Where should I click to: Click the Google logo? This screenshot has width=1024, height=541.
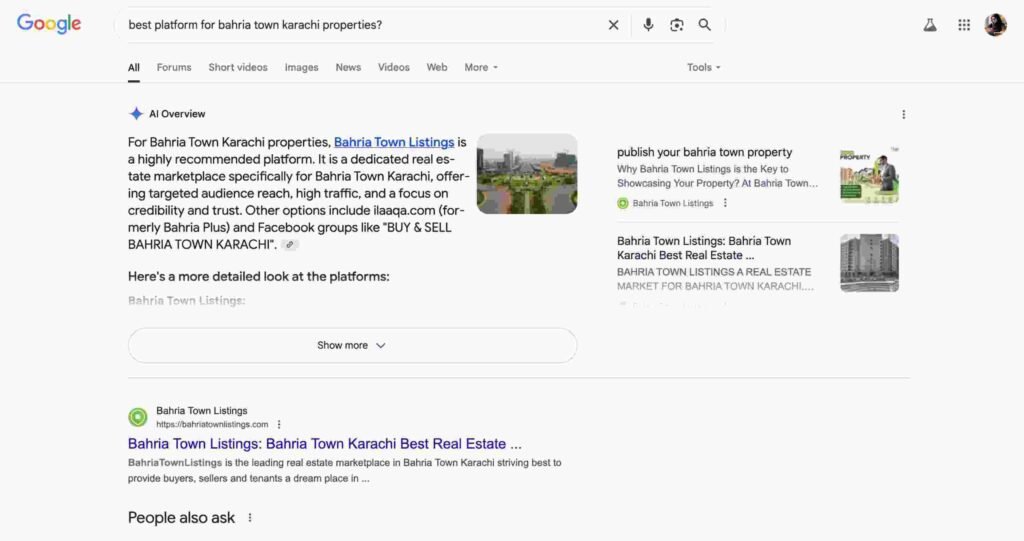(x=49, y=24)
